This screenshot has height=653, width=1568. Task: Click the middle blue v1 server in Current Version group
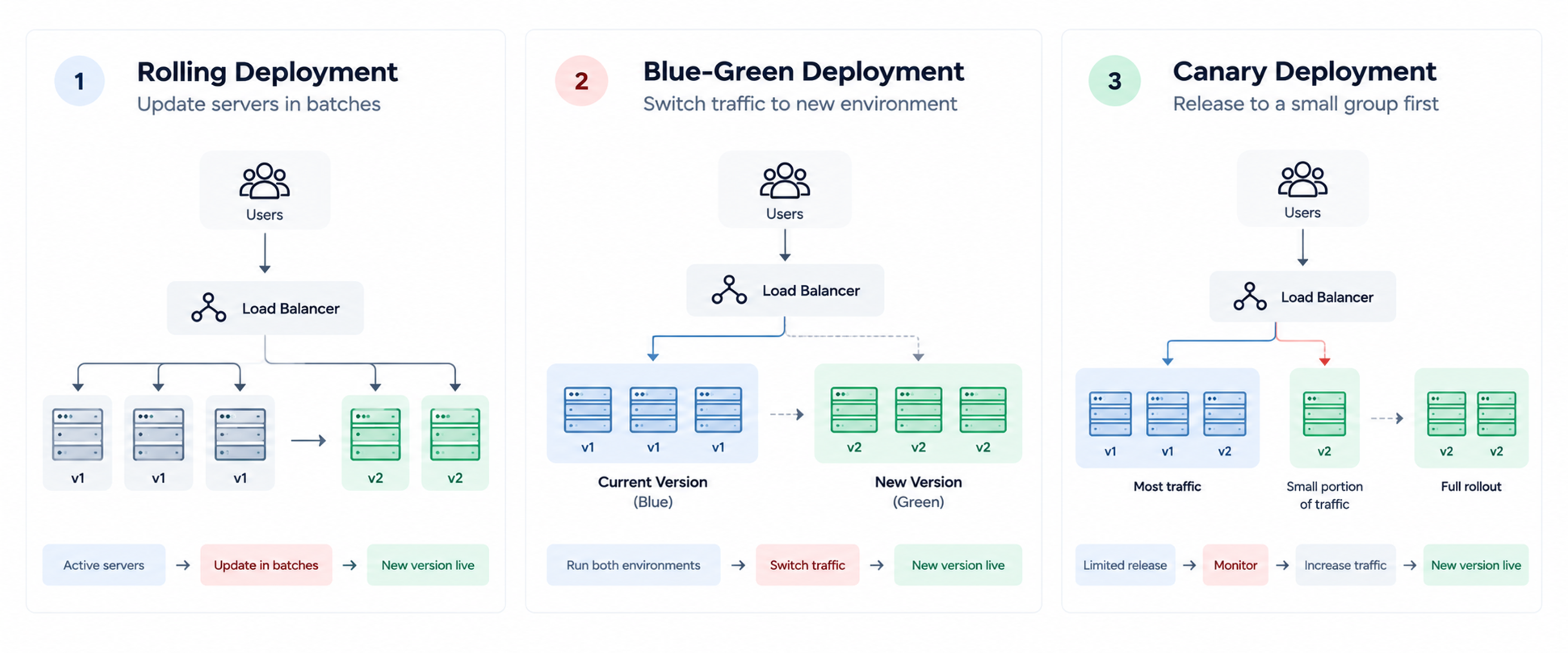click(x=653, y=410)
